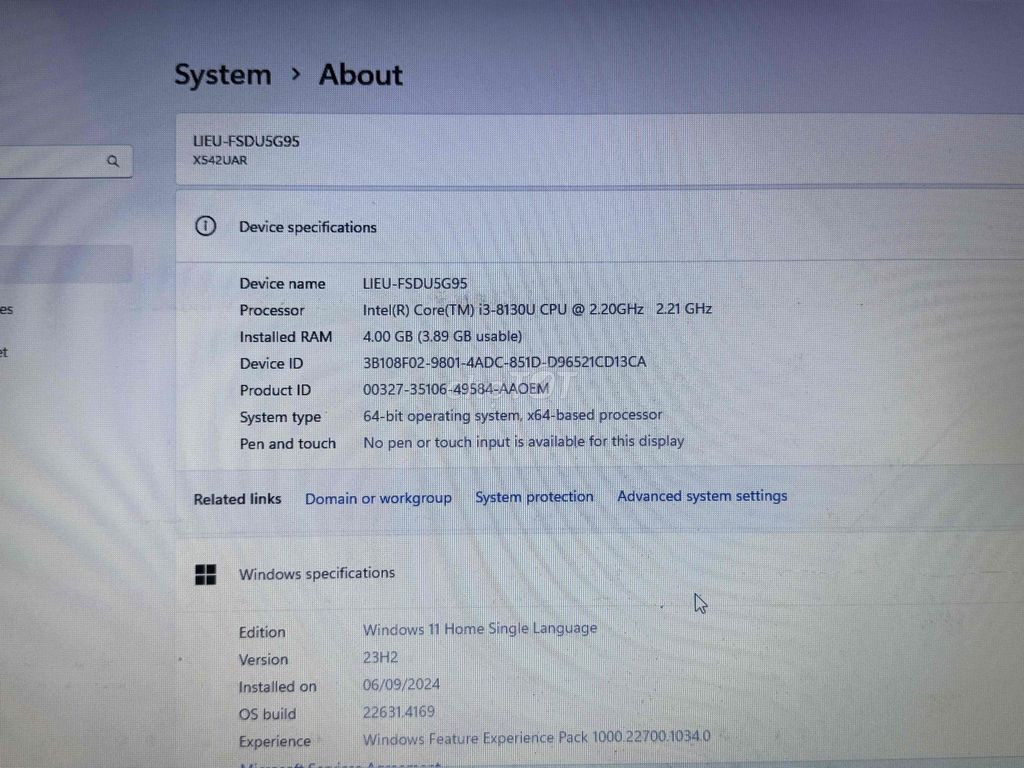Click the Installed RAM label
Screen dimensions: 1024x768
coord(286,337)
